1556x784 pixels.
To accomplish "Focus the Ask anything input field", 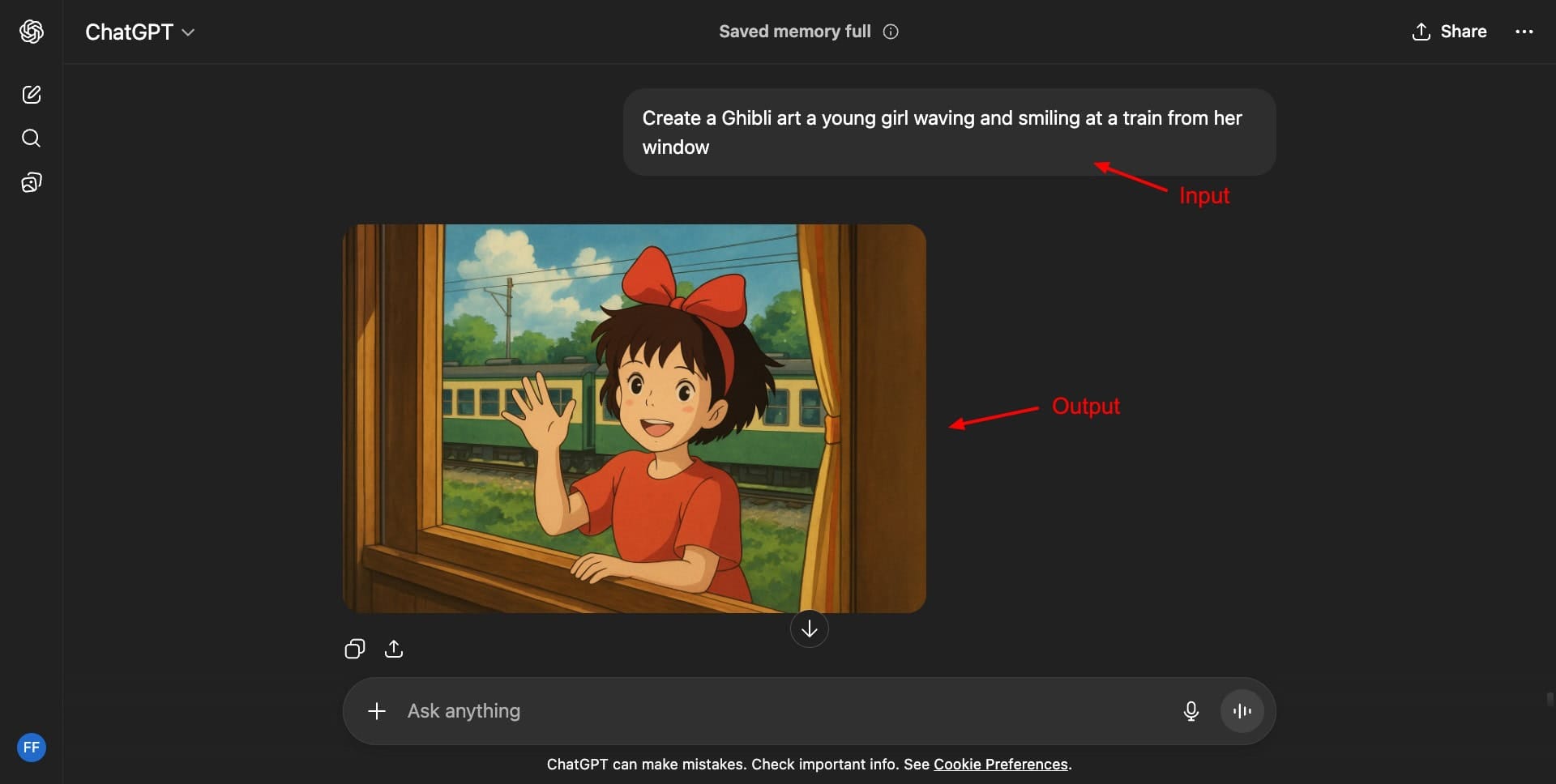I will pos(770,711).
